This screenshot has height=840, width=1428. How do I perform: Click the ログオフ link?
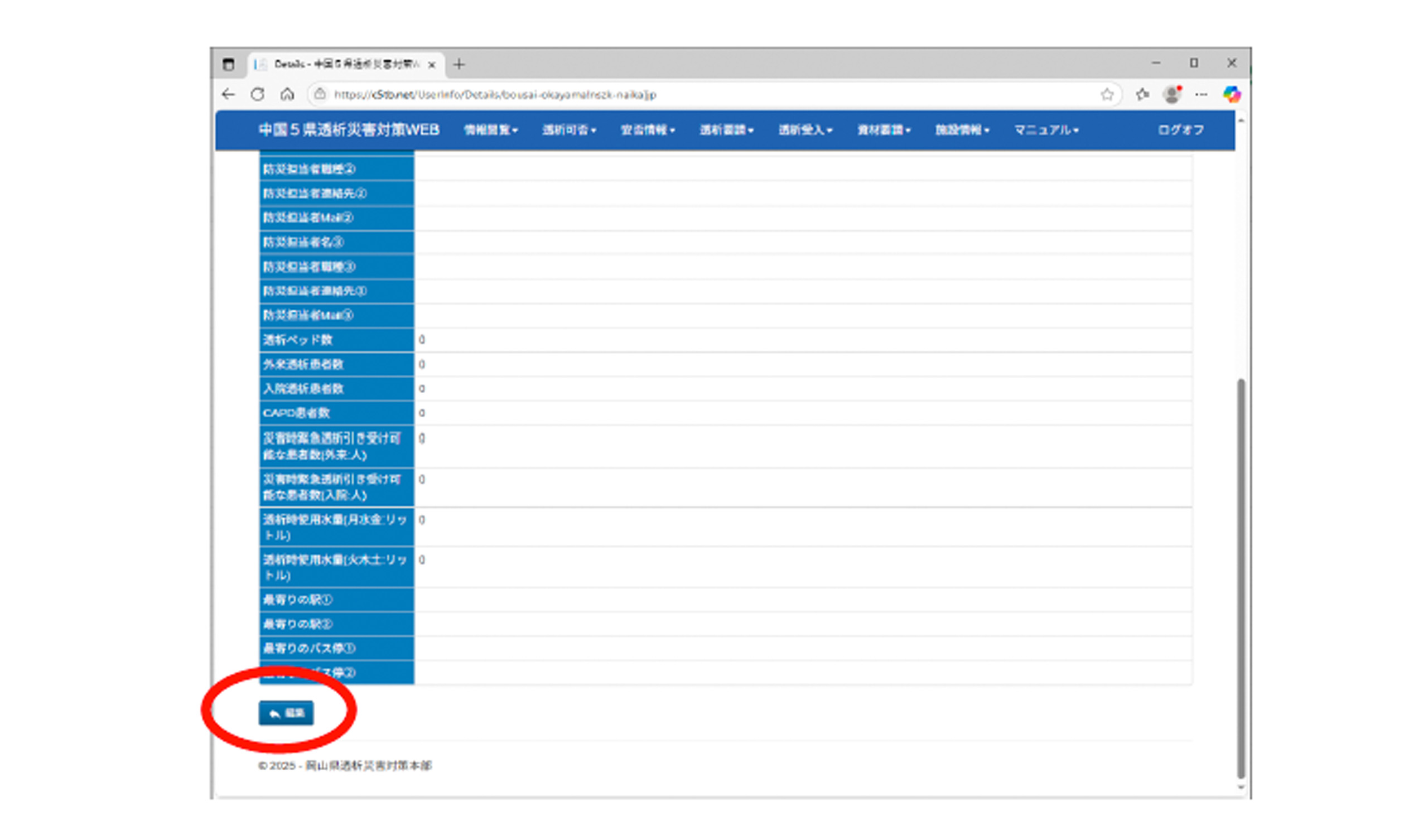tap(1180, 131)
